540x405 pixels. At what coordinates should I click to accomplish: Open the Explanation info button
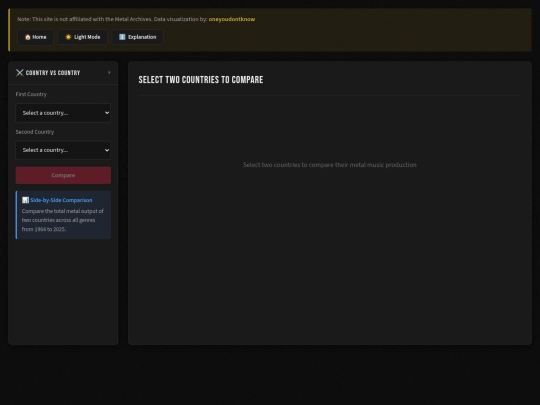(137, 37)
